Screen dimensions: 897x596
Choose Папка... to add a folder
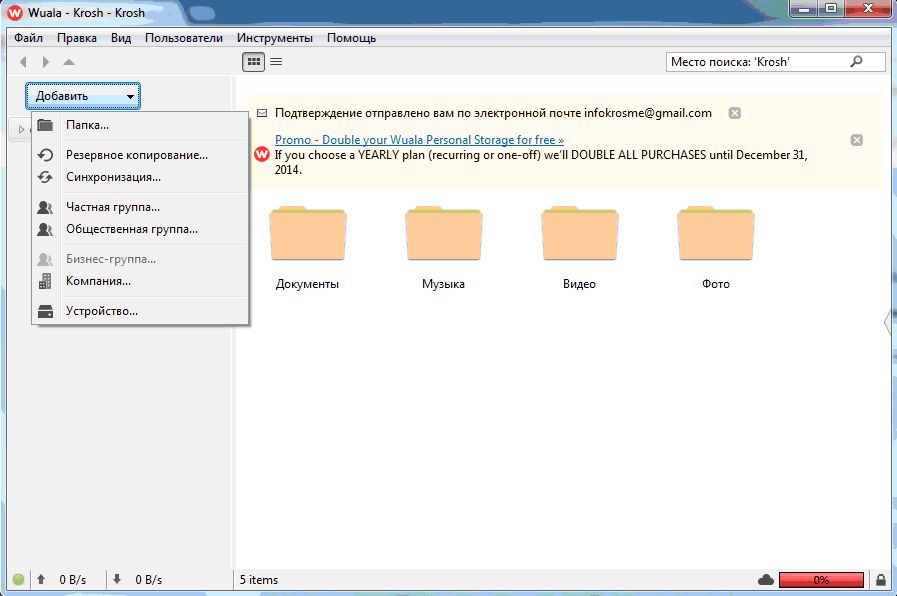(x=140, y=125)
